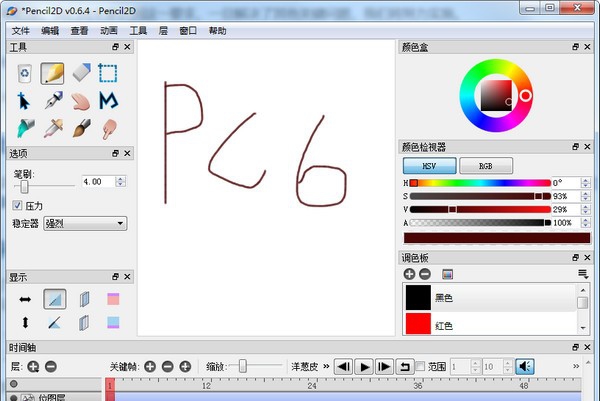This screenshot has width=600, height=401.
Task: Delete the current layer
Action: click(x=51, y=367)
